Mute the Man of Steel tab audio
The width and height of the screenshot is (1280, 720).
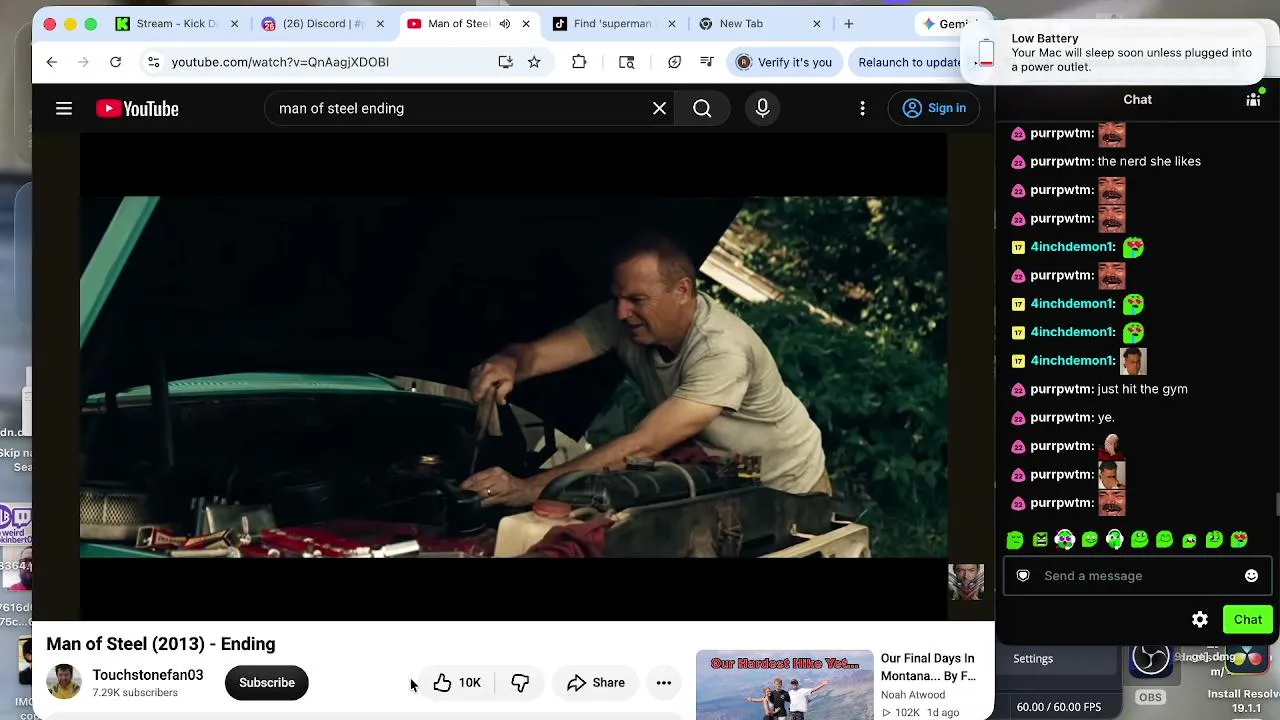coord(505,24)
